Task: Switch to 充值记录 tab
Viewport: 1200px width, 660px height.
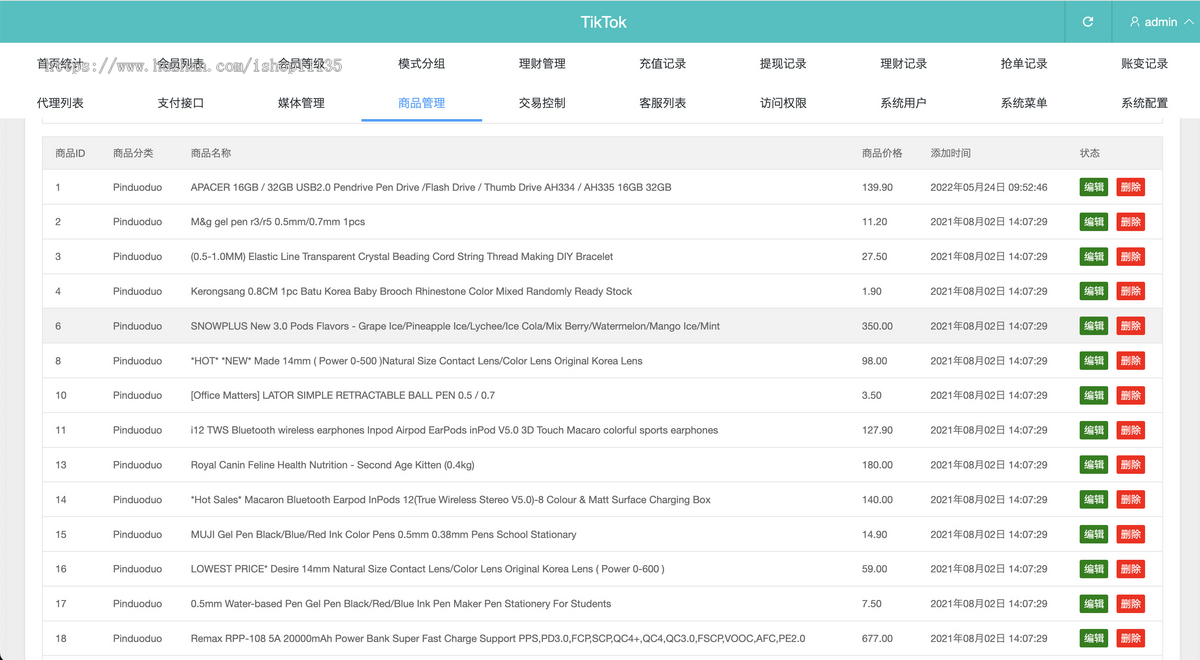Action: (662, 63)
